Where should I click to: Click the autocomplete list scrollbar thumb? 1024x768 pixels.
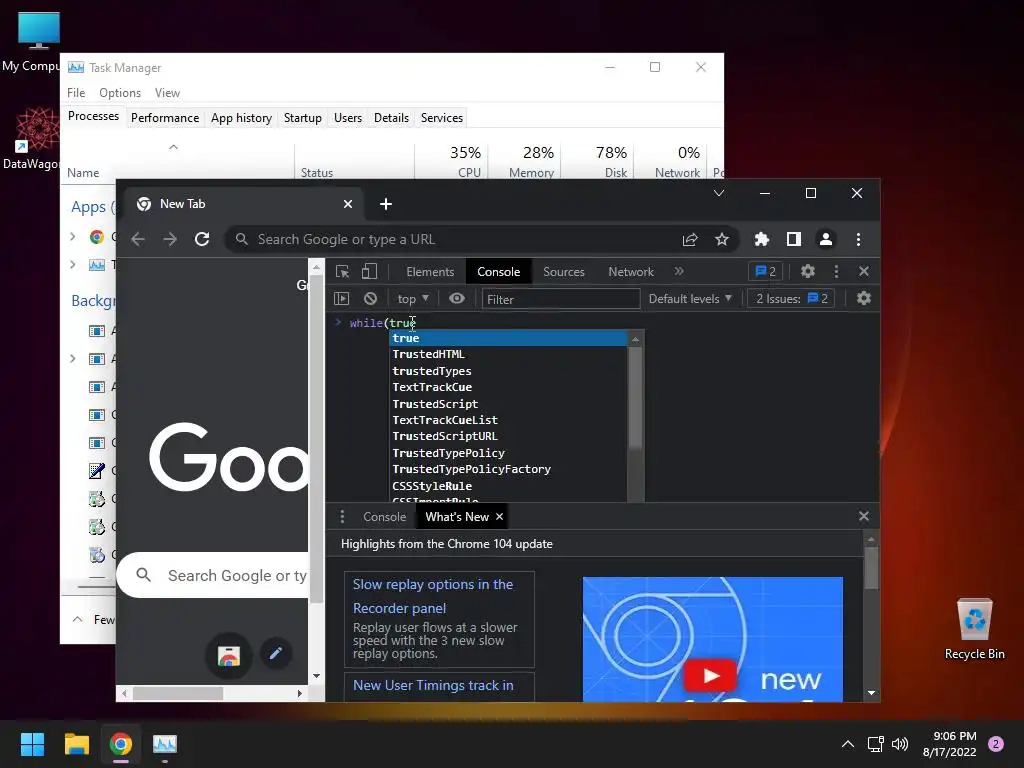tap(635, 398)
